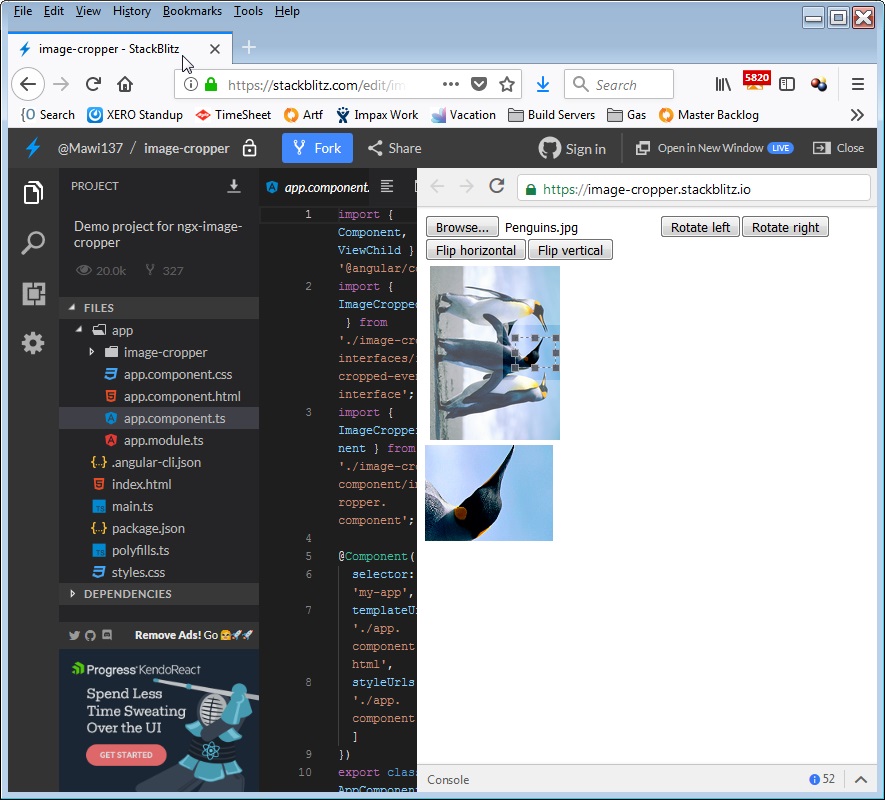Screen dimensions: 885x800
Task: Fork the project
Action: pos(317,148)
